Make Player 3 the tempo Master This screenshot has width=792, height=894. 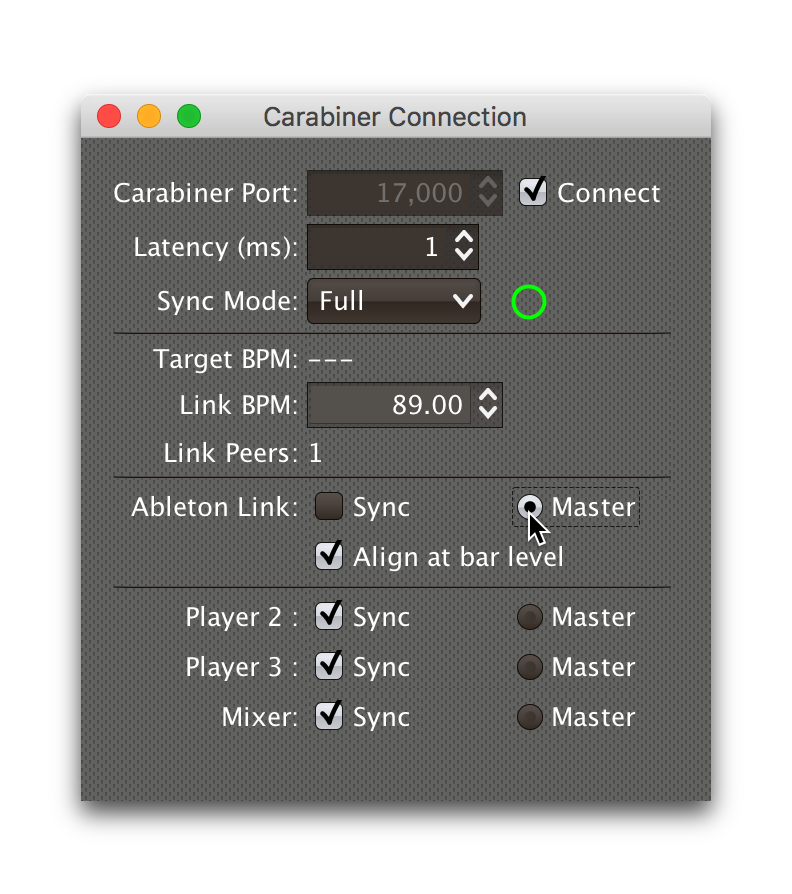tap(528, 666)
